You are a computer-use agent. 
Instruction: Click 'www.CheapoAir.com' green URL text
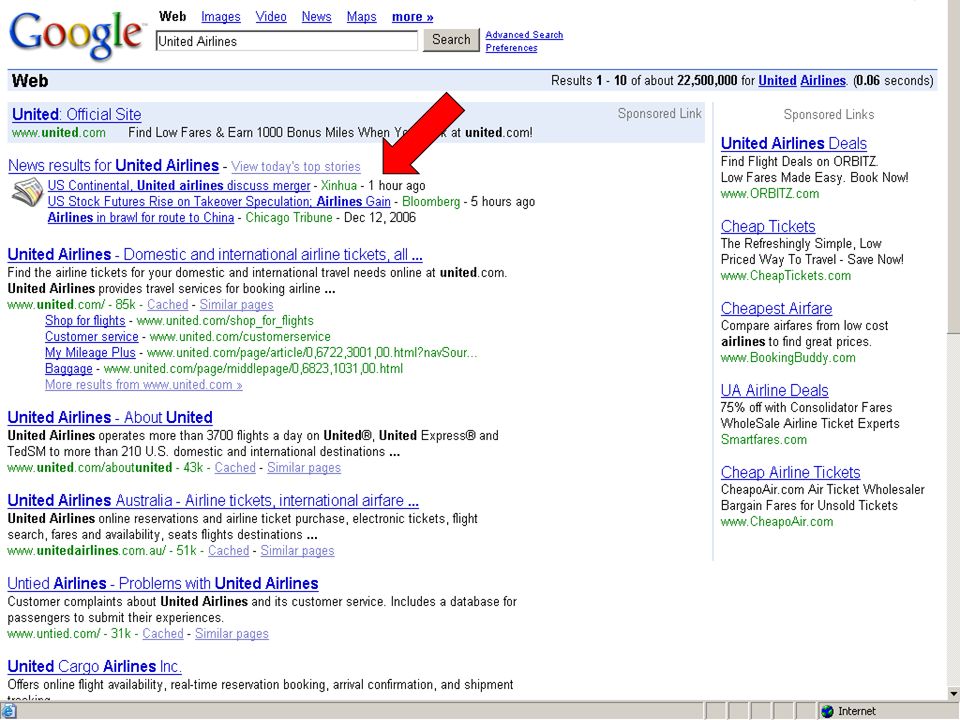777,522
